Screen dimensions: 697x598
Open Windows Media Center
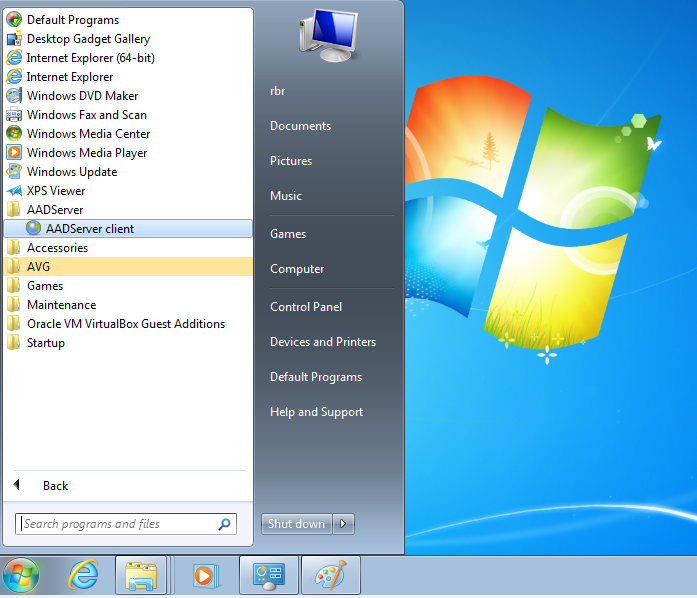(88, 134)
